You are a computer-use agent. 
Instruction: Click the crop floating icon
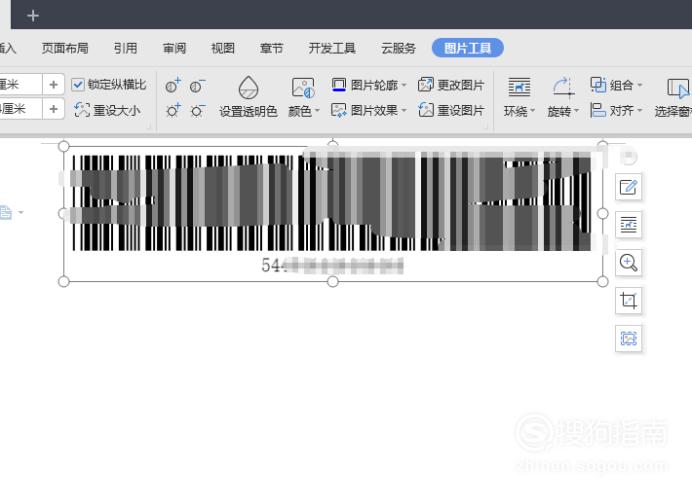628,301
